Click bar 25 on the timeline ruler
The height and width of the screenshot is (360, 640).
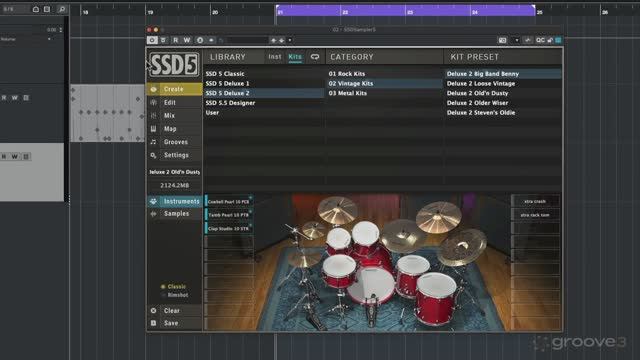(540, 12)
